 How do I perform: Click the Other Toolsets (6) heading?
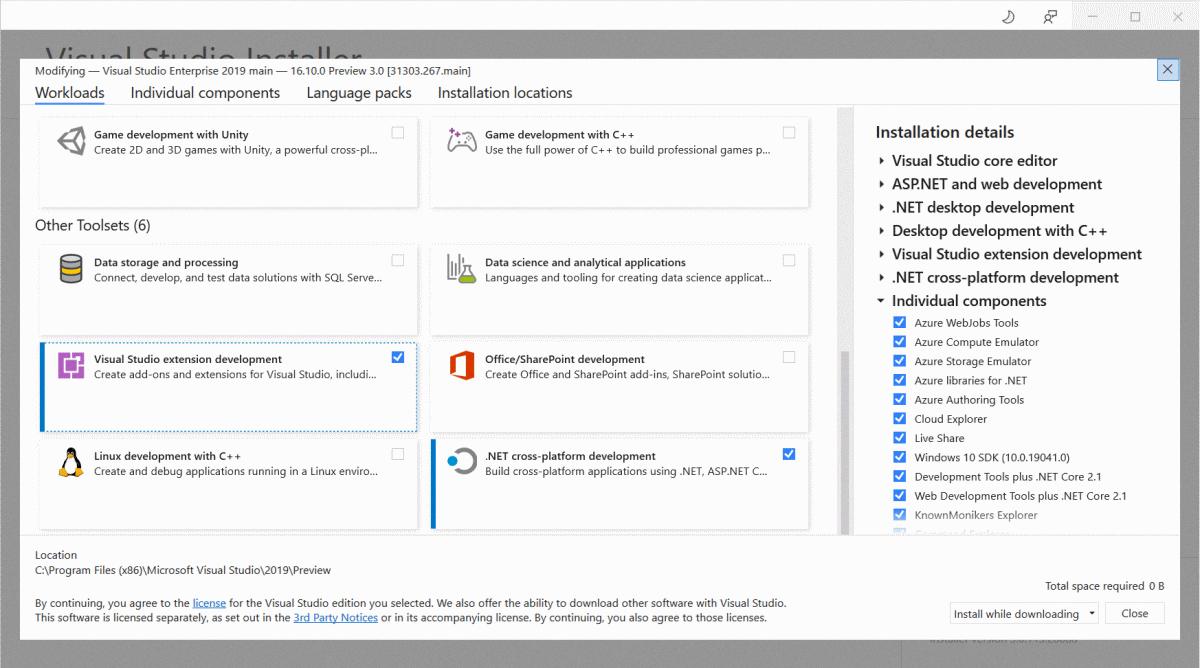click(x=93, y=225)
